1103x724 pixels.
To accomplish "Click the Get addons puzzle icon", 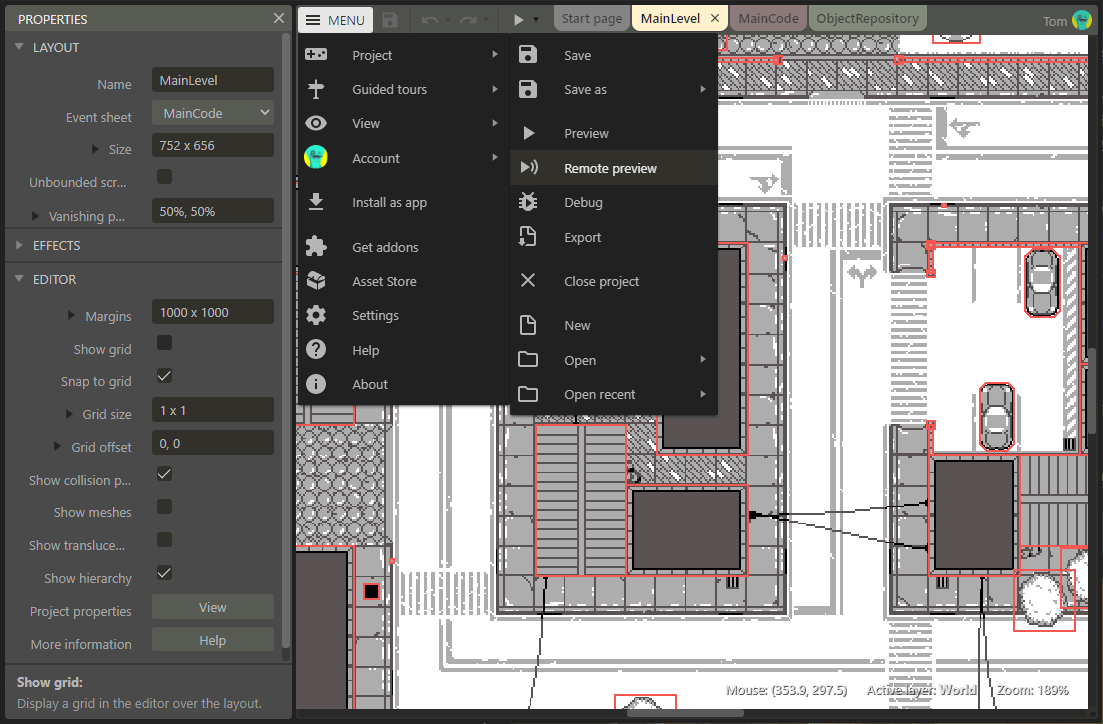I will coord(316,247).
